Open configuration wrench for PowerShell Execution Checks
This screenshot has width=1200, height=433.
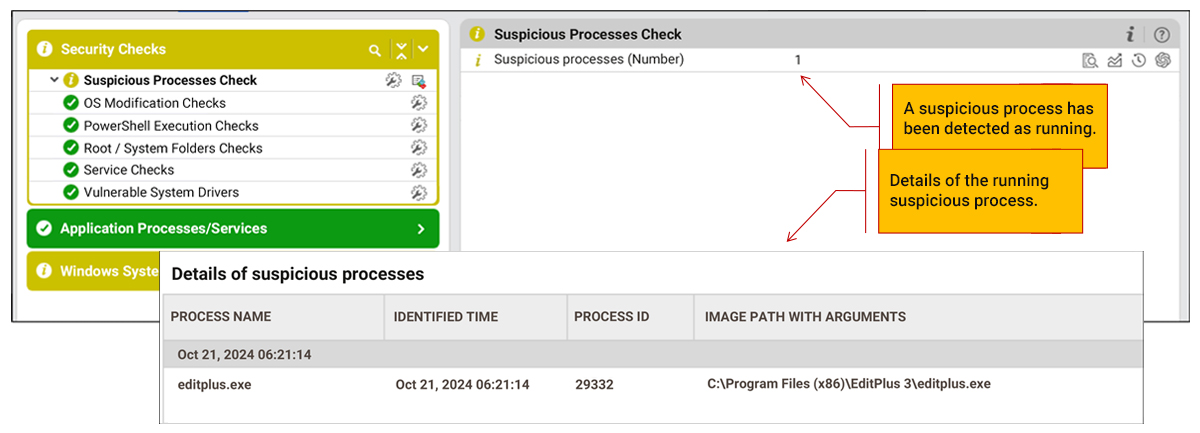419,126
